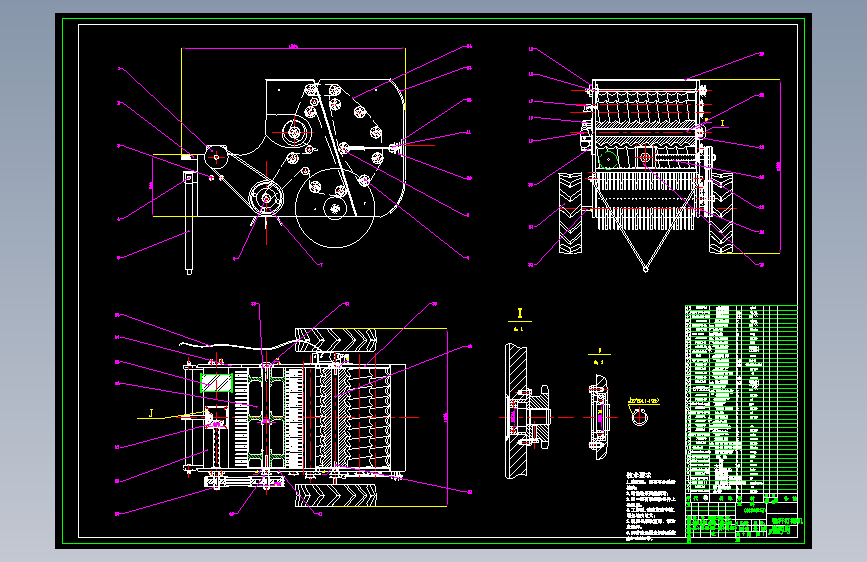Click the triangular hitch tip below rear view

(645, 269)
